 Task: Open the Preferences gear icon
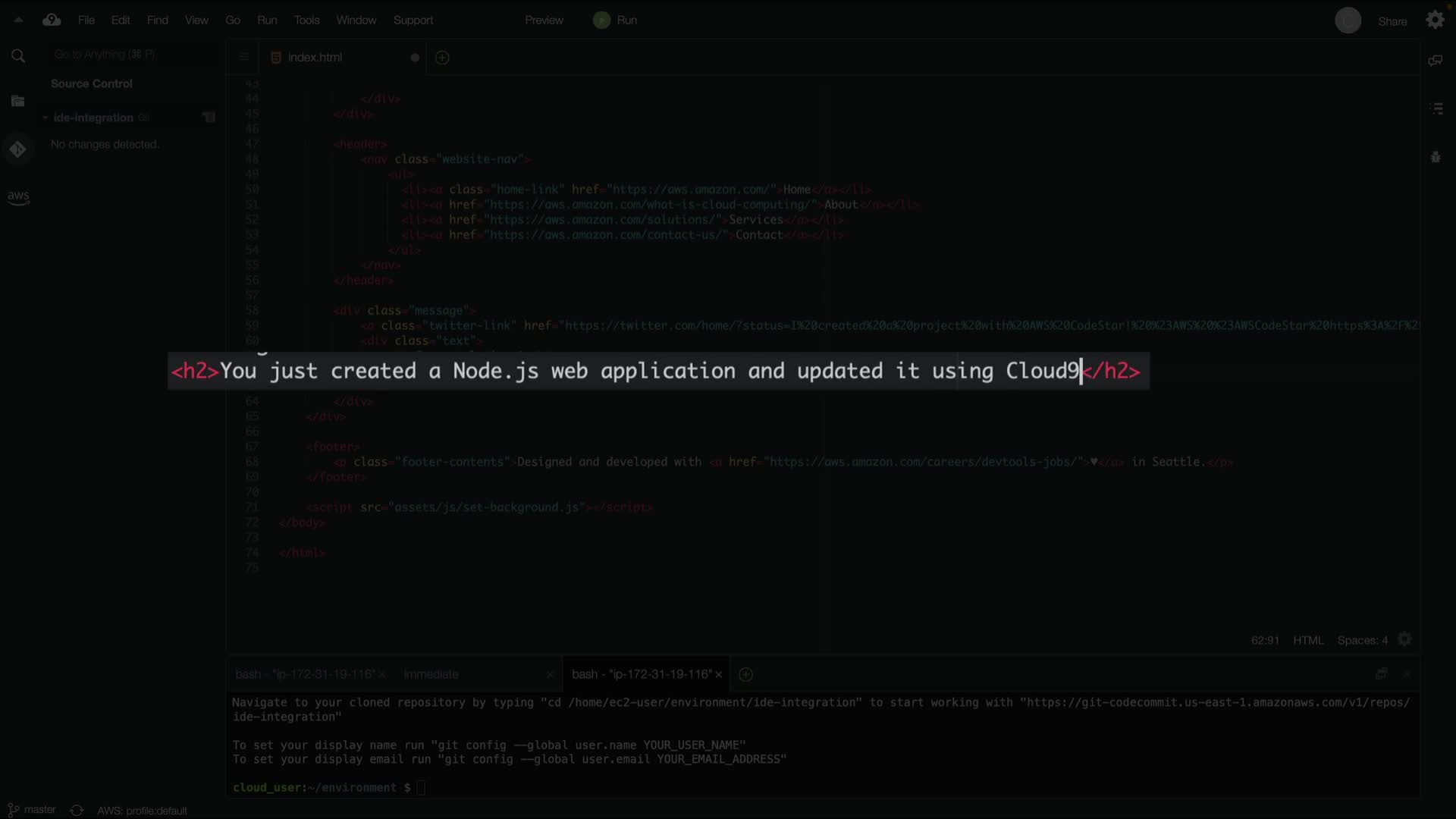[x=1435, y=20]
